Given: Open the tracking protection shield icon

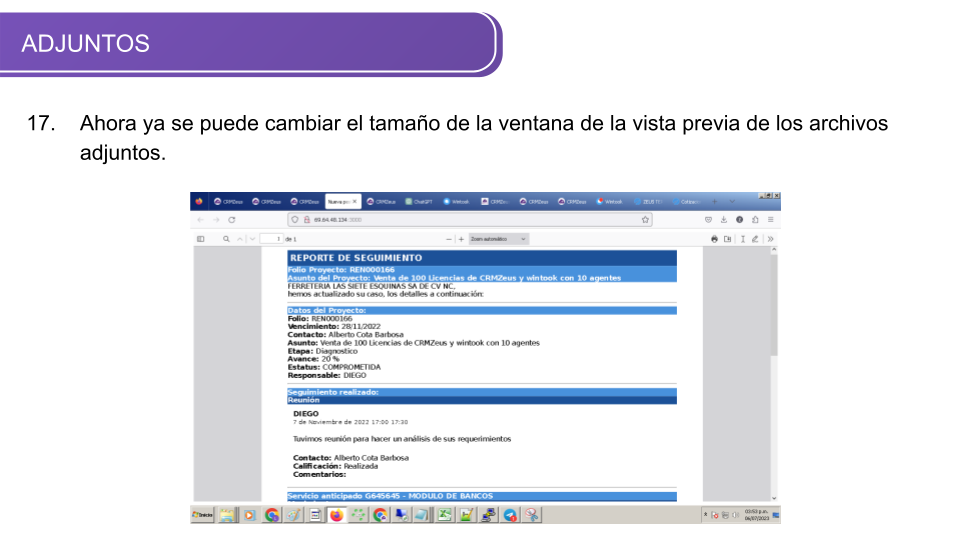Looking at the screenshot, I should tap(295, 220).
